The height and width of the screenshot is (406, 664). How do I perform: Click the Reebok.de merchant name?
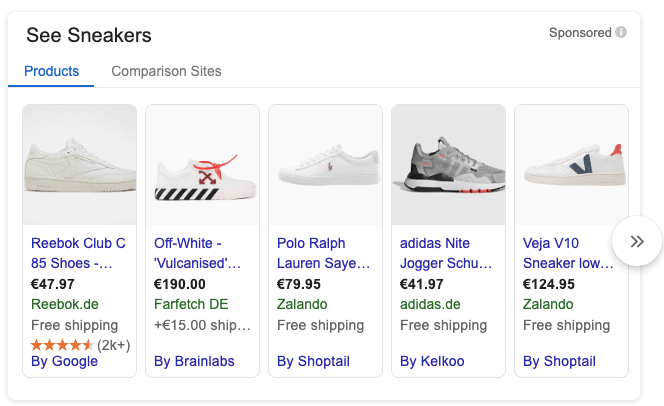click(64, 304)
